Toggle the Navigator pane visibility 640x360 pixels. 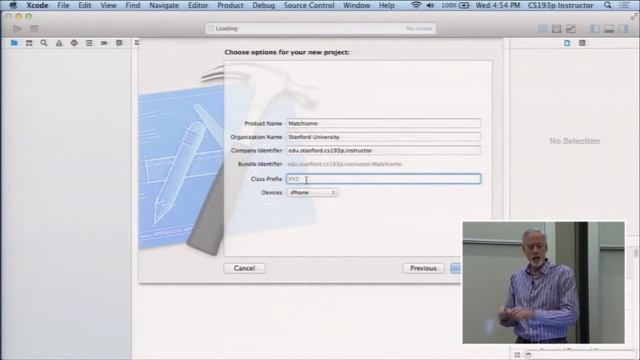(x=595, y=29)
